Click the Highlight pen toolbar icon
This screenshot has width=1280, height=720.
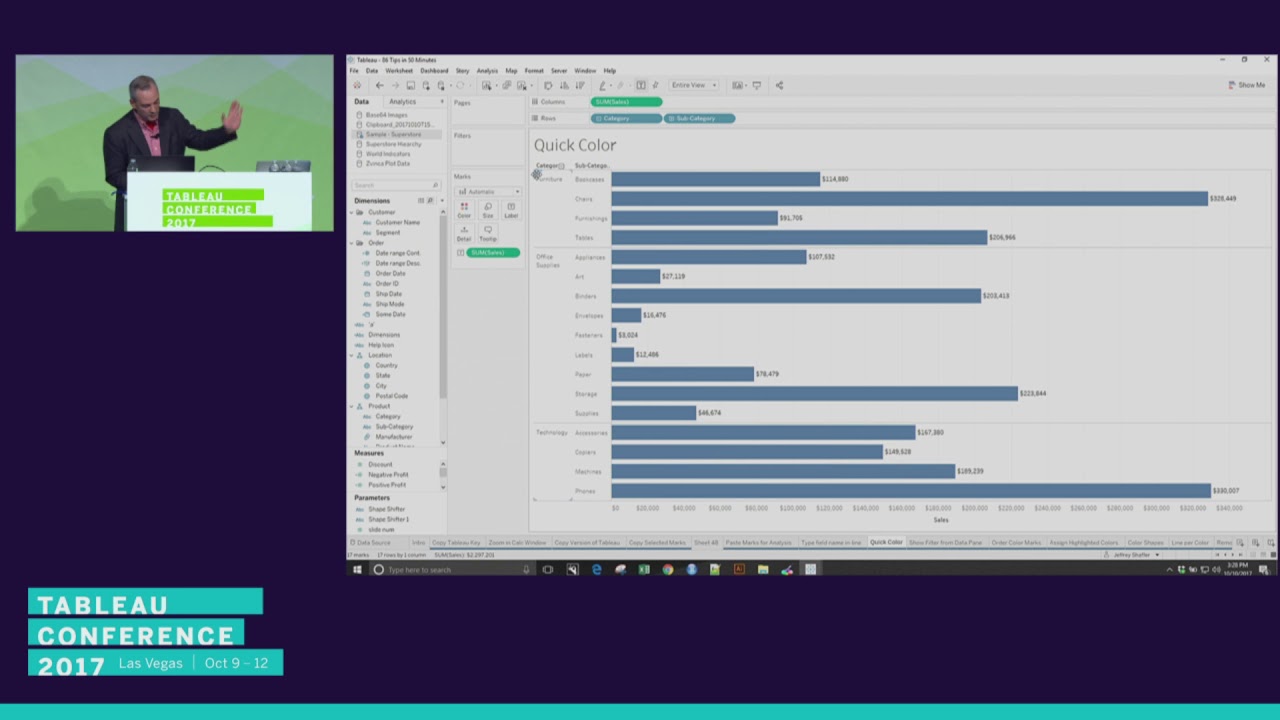[603, 85]
